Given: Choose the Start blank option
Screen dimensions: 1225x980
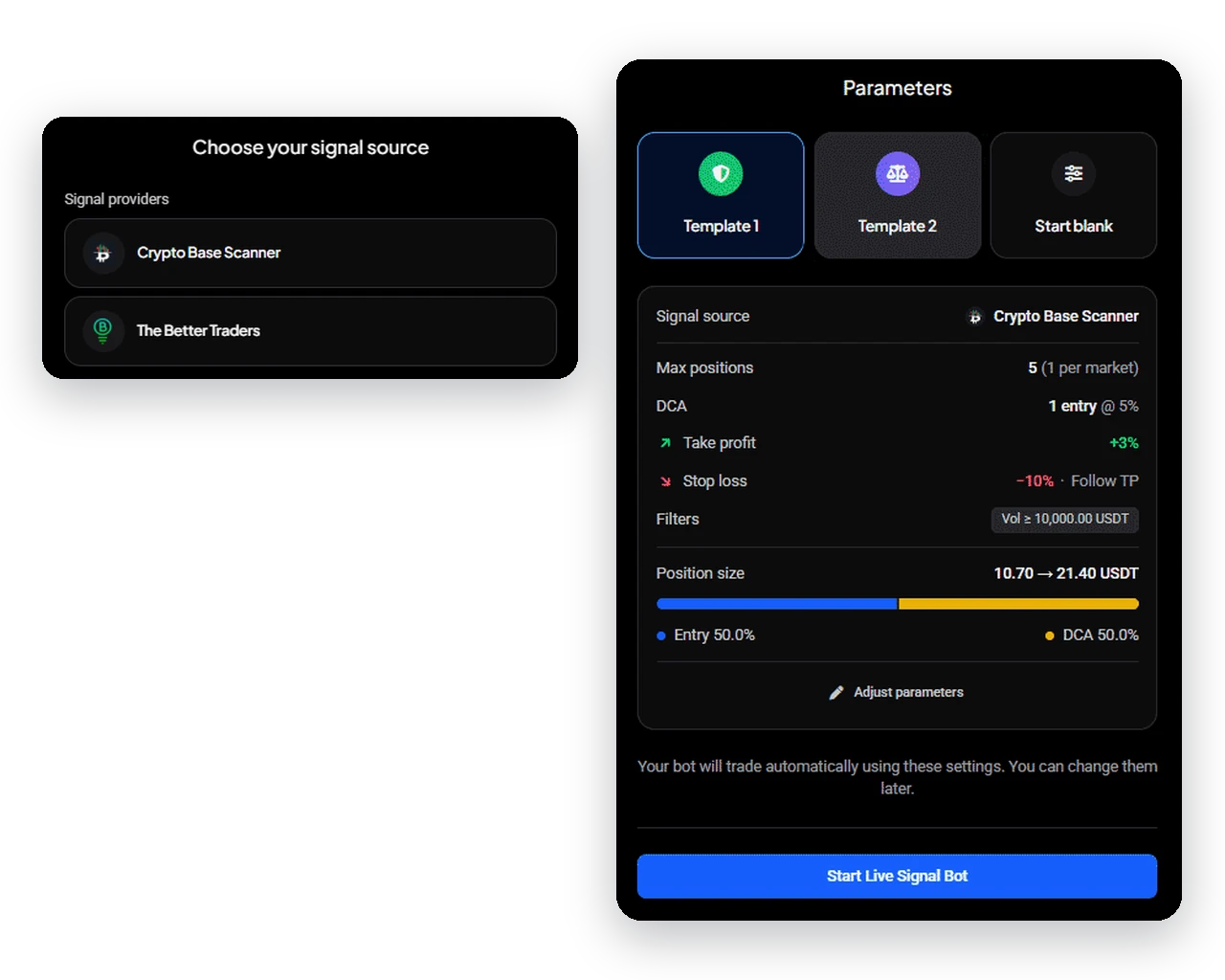Looking at the screenshot, I should 1074,195.
